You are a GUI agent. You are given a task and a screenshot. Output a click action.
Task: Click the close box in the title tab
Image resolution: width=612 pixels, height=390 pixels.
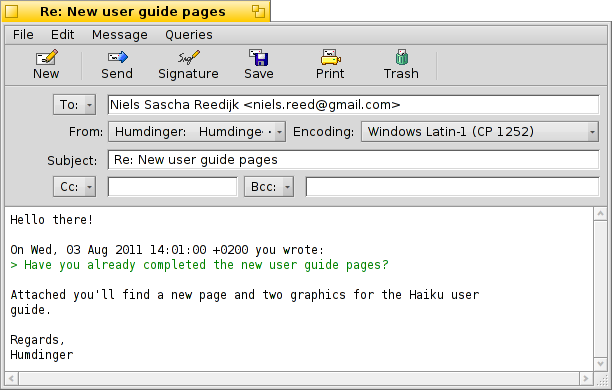coord(12,12)
